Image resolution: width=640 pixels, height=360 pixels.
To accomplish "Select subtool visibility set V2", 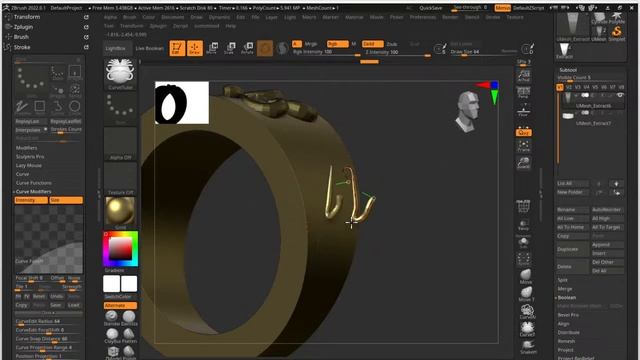I will coord(569,87).
